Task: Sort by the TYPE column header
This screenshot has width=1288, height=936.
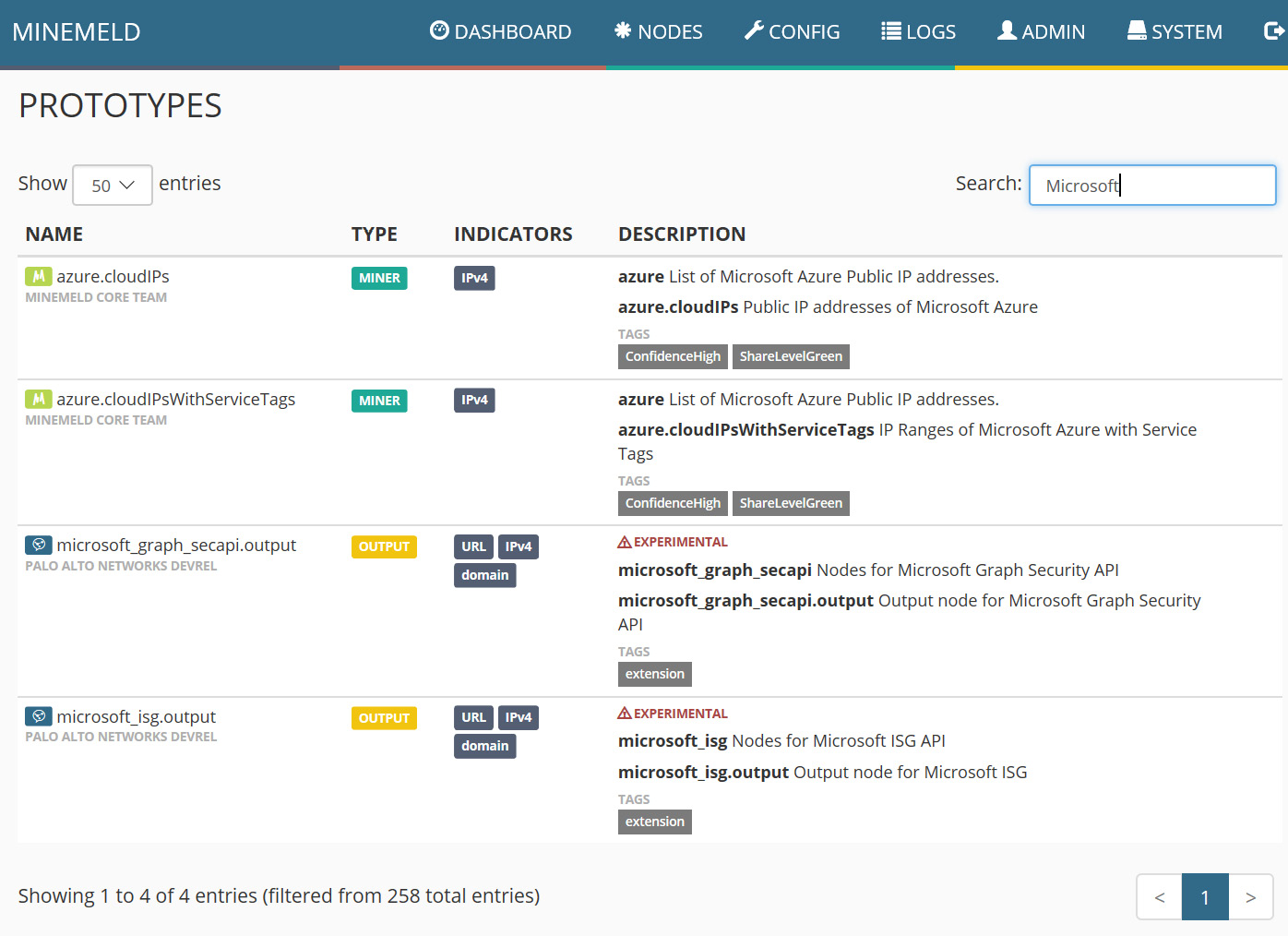Action: 375,234
